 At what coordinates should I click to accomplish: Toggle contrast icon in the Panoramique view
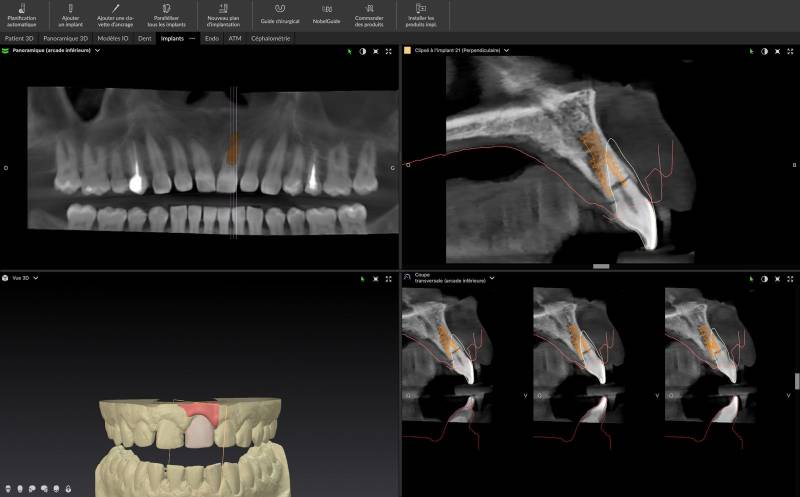[x=363, y=52]
